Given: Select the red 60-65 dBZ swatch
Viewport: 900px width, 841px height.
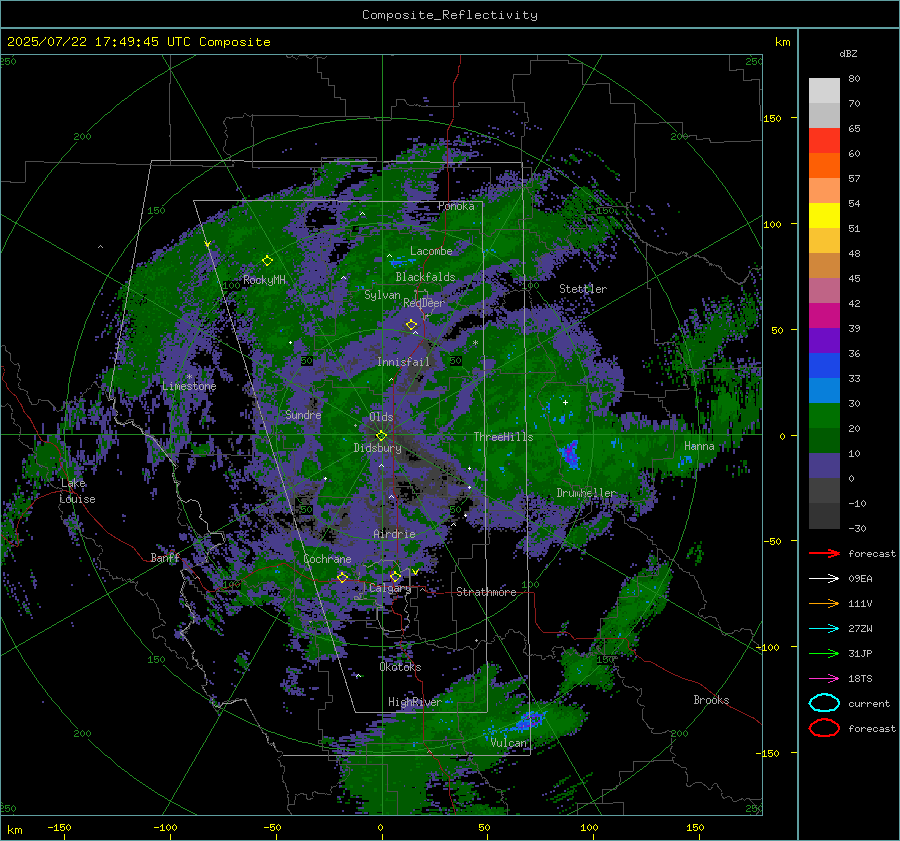Looking at the screenshot, I should pos(824,141).
